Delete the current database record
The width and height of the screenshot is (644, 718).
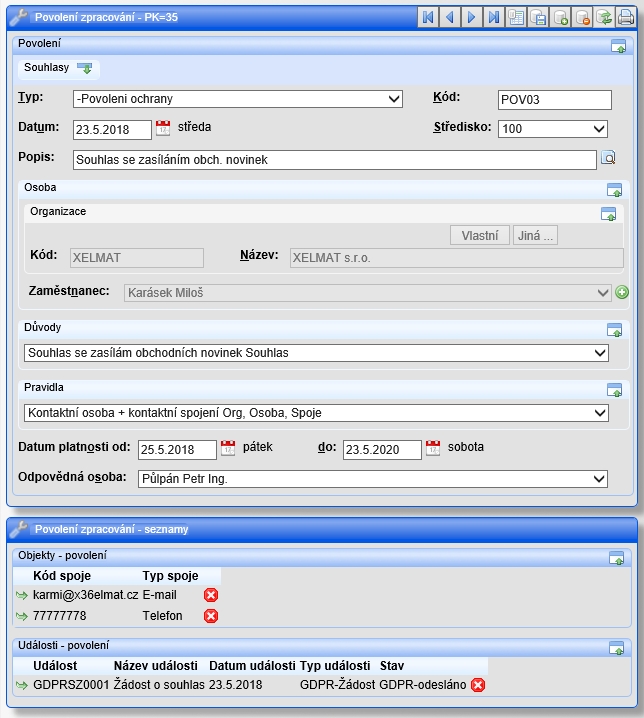(x=582, y=18)
